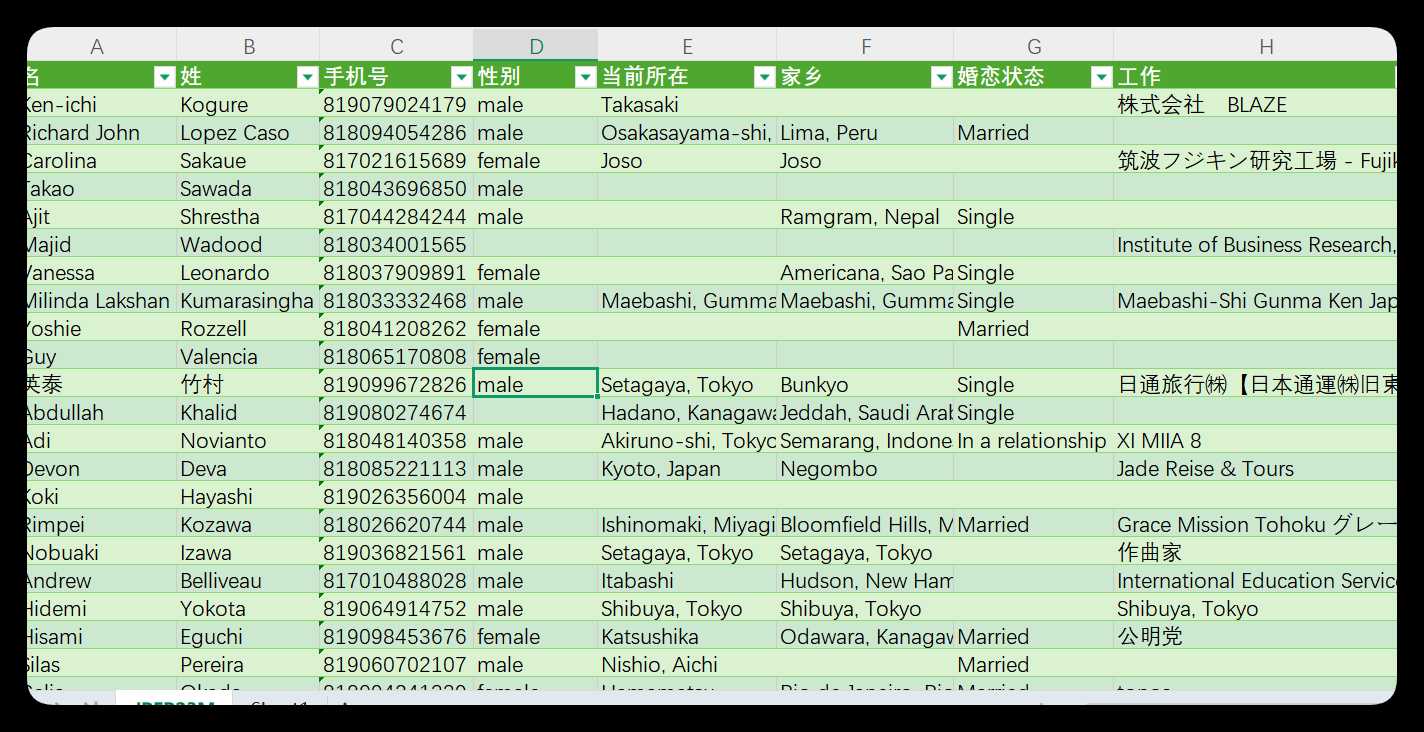The image size is (1424, 732).
Task: Select the Richard John cell
Action: coord(102,132)
